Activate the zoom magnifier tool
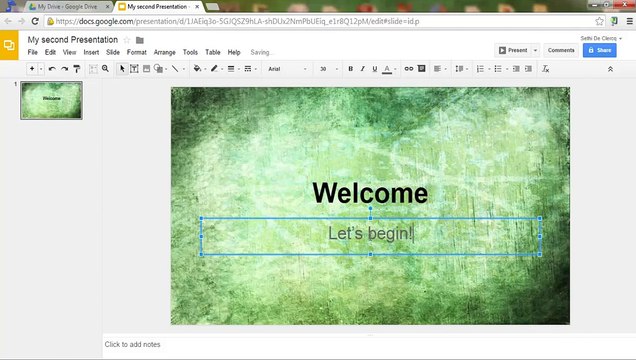 click(x=105, y=69)
